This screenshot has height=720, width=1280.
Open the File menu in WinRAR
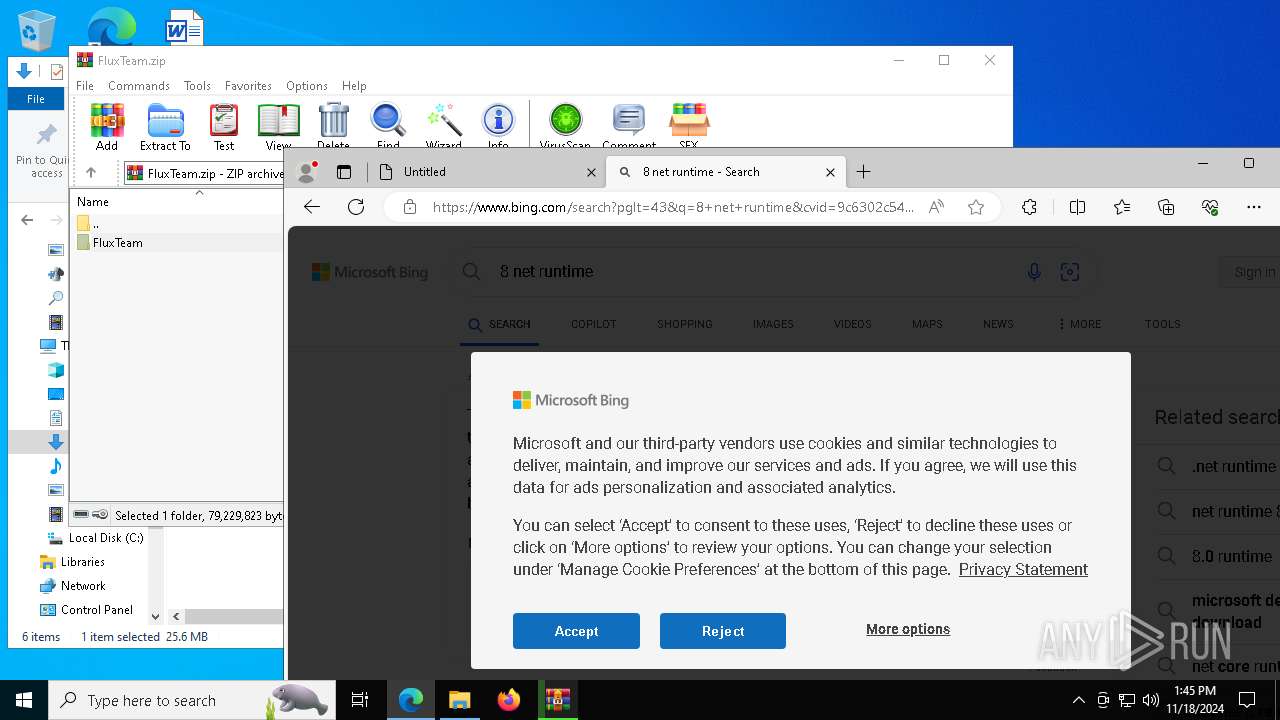coord(85,86)
